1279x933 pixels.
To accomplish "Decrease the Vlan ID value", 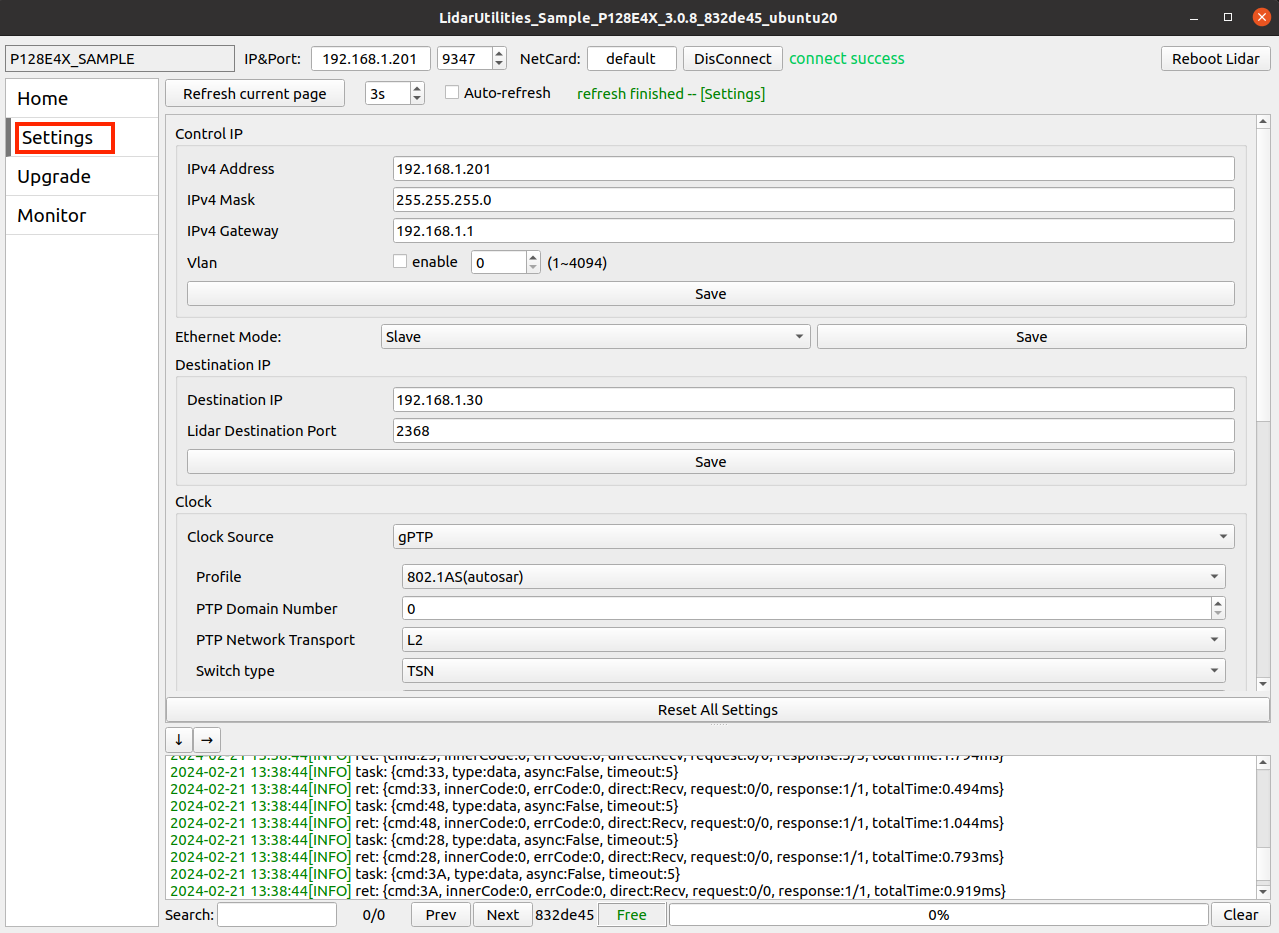I will click(533, 268).
